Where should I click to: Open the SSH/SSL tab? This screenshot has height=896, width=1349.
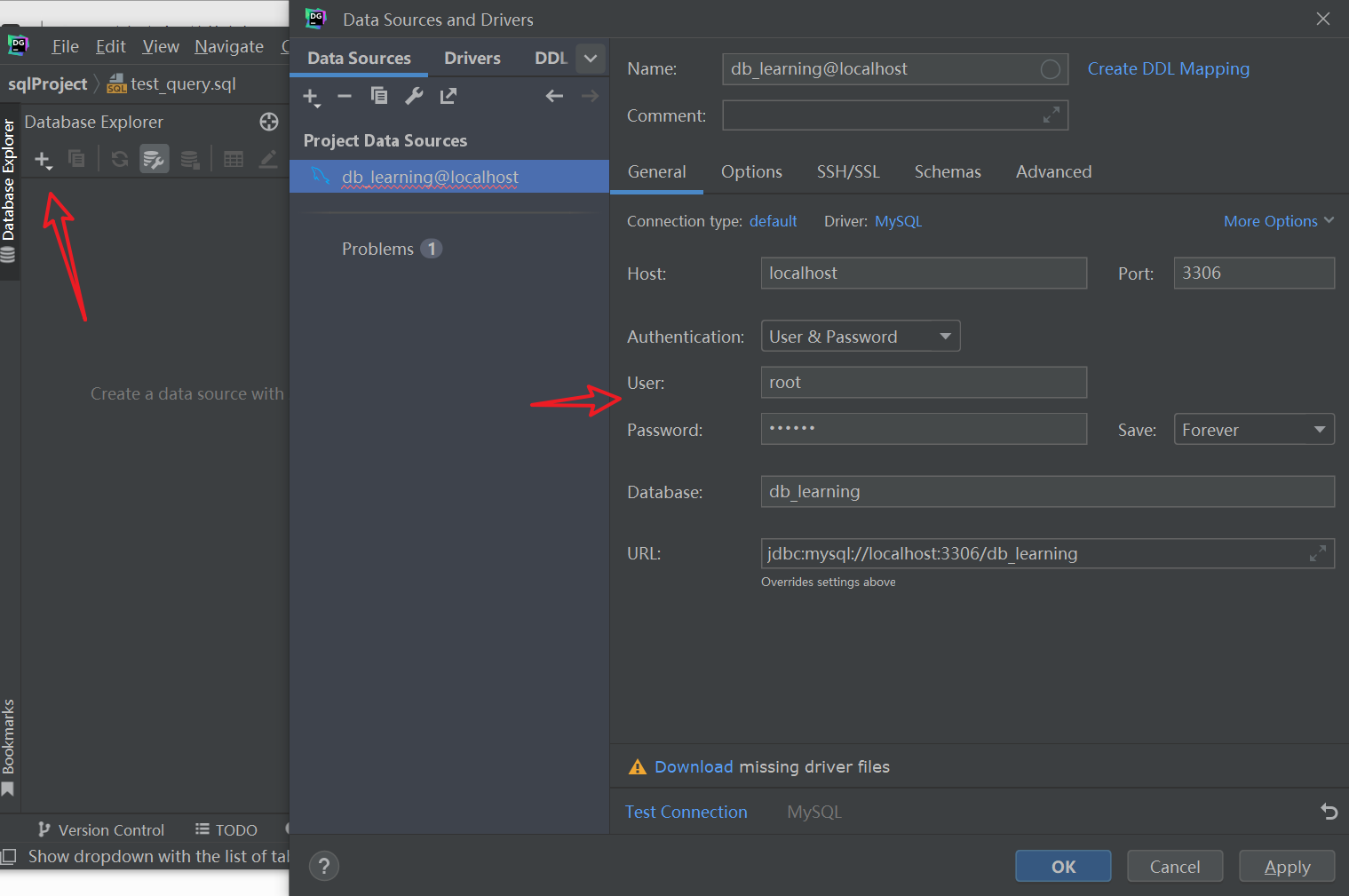click(848, 172)
